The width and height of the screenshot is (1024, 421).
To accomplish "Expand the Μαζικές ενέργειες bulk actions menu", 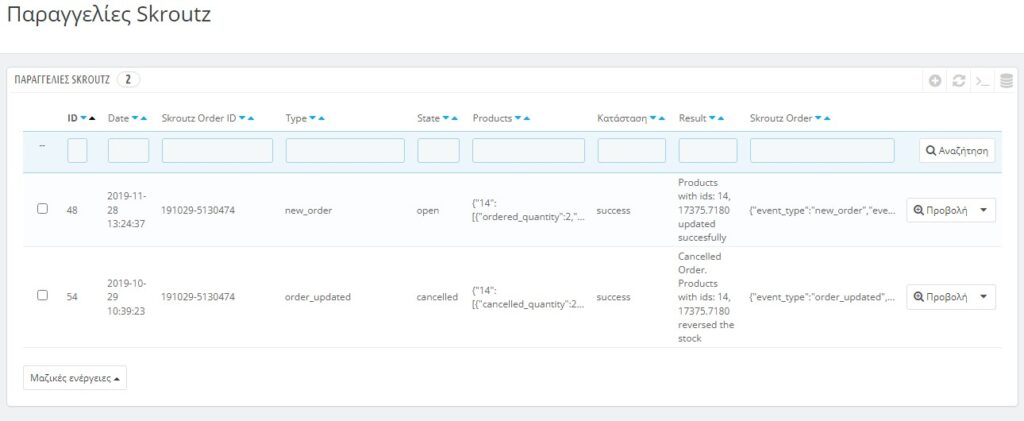I will pyautogui.click(x=74, y=378).
